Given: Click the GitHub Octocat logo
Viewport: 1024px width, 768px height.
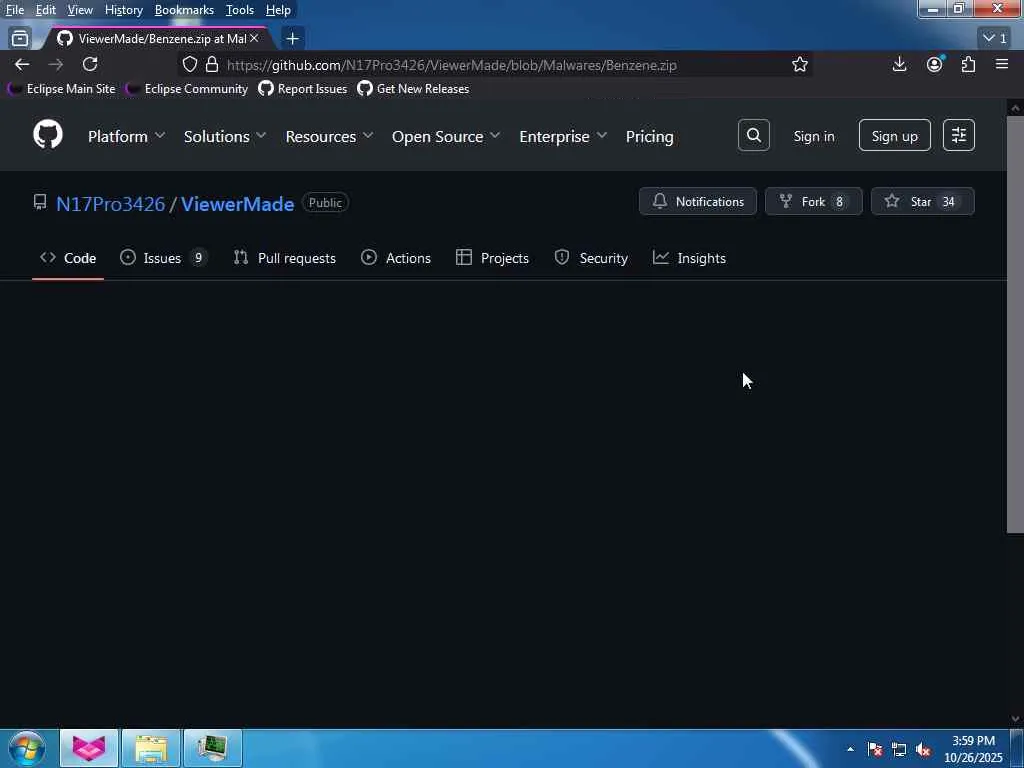Looking at the screenshot, I should coord(48,135).
